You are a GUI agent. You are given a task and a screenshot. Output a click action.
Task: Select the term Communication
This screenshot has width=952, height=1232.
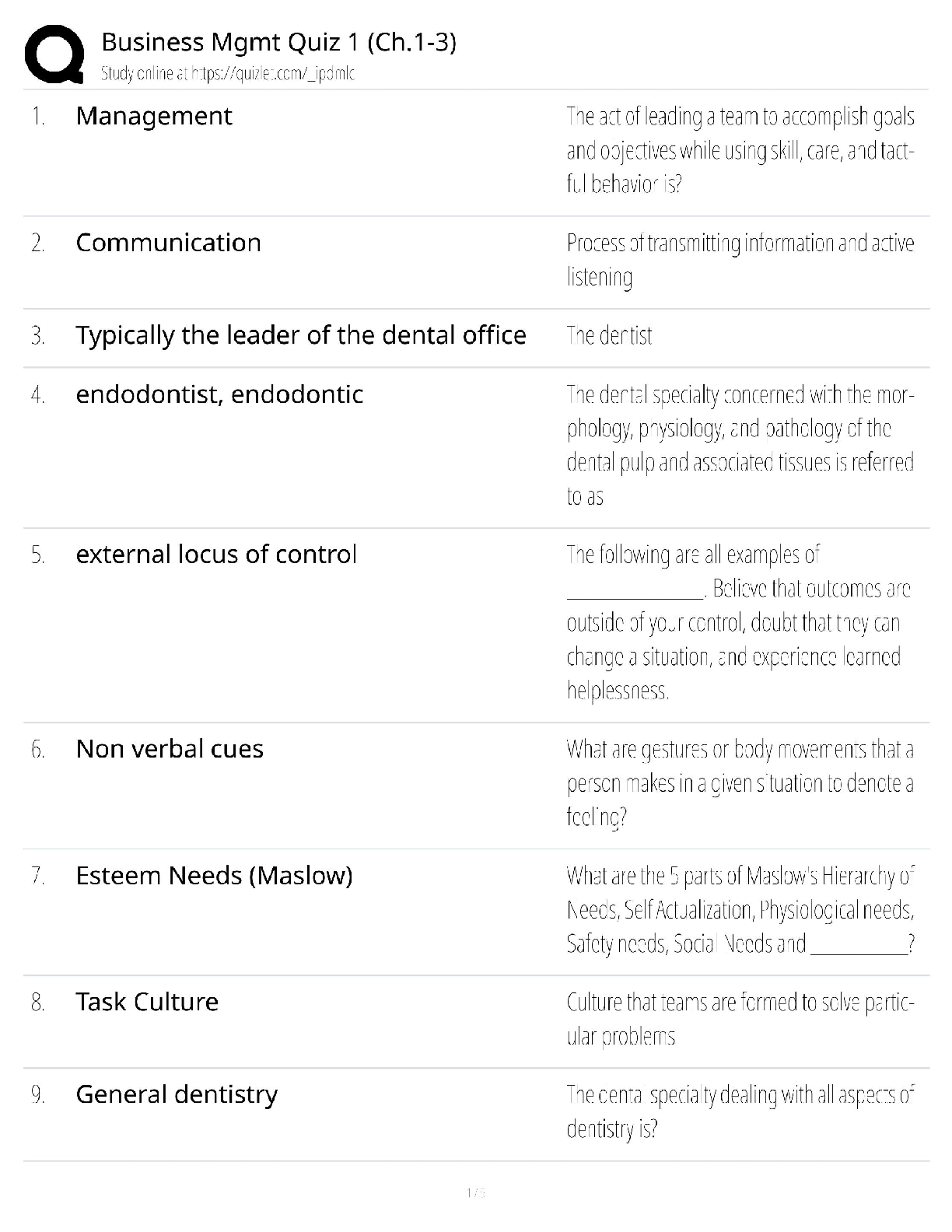pyautogui.click(x=168, y=243)
